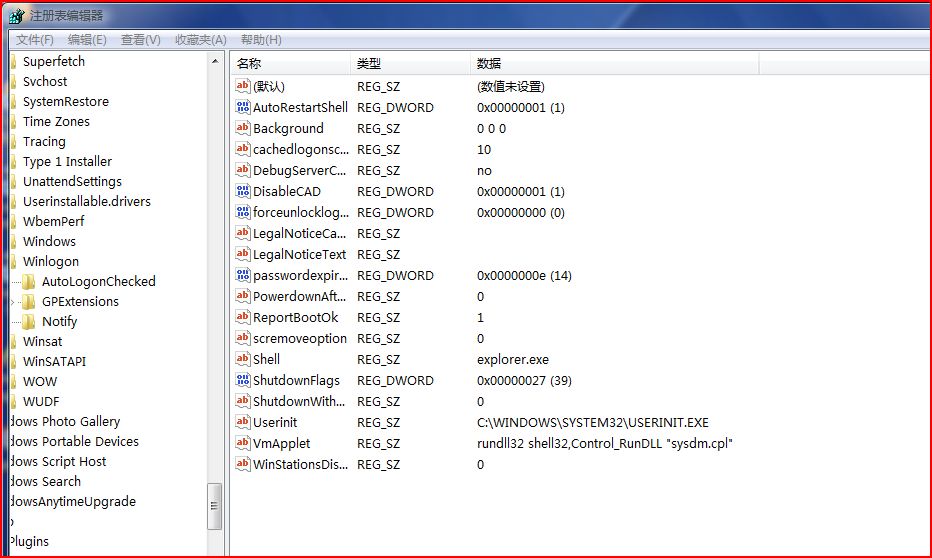Click the passwordexpir... DWORD icon
This screenshot has width=932, height=558.
click(243, 275)
